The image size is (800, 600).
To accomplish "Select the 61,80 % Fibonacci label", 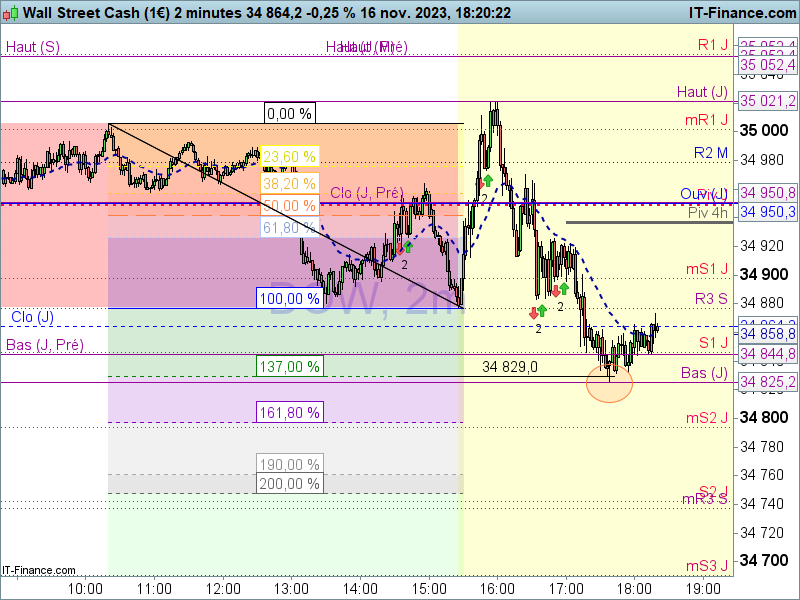I will (x=289, y=227).
